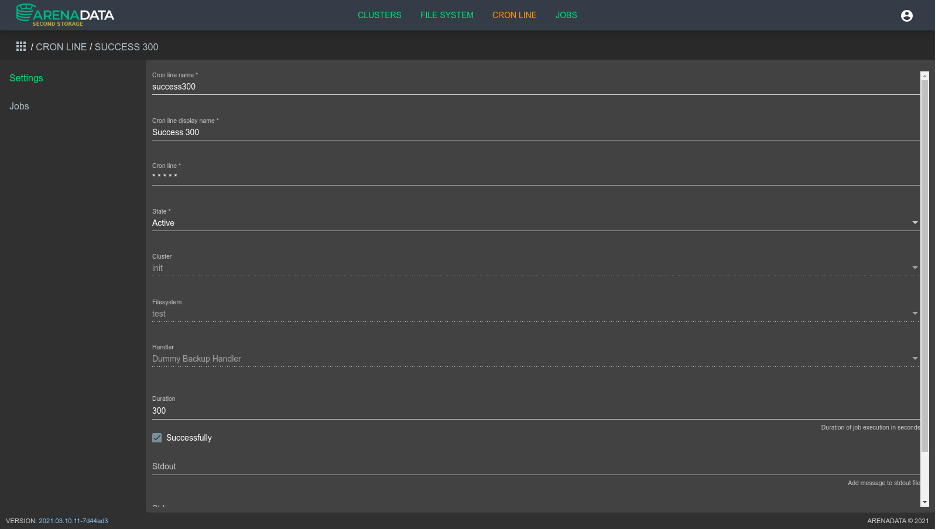The height and width of the screenshot is (530, 936).
Task: Open the Cron Line menu
Action: click(514, 15)
